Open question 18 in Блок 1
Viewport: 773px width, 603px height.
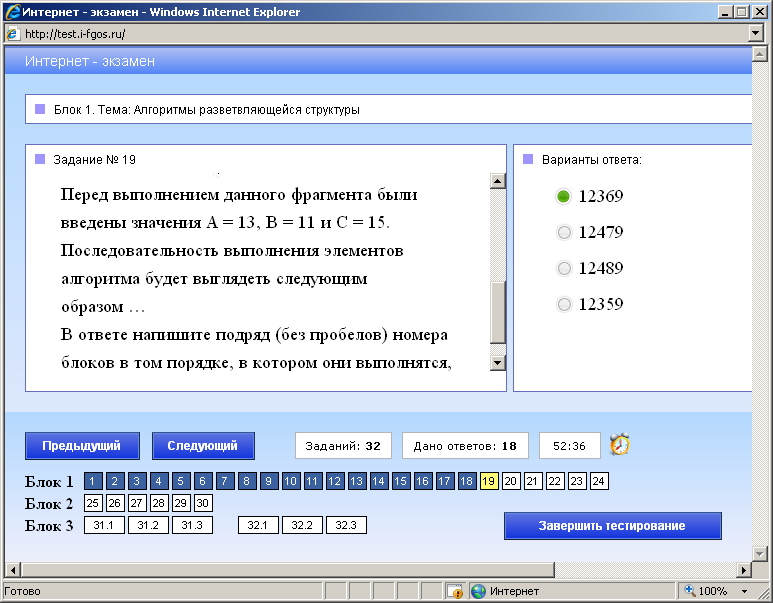[466, 481]
